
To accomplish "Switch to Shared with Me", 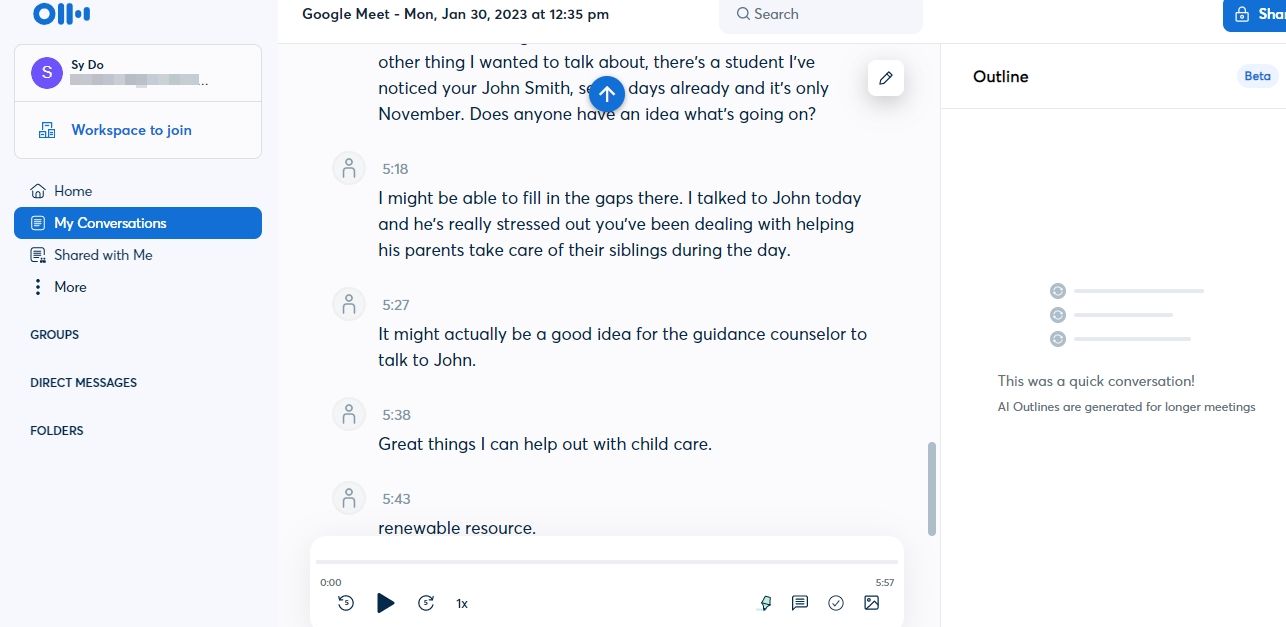I will [x=103, y=255].
